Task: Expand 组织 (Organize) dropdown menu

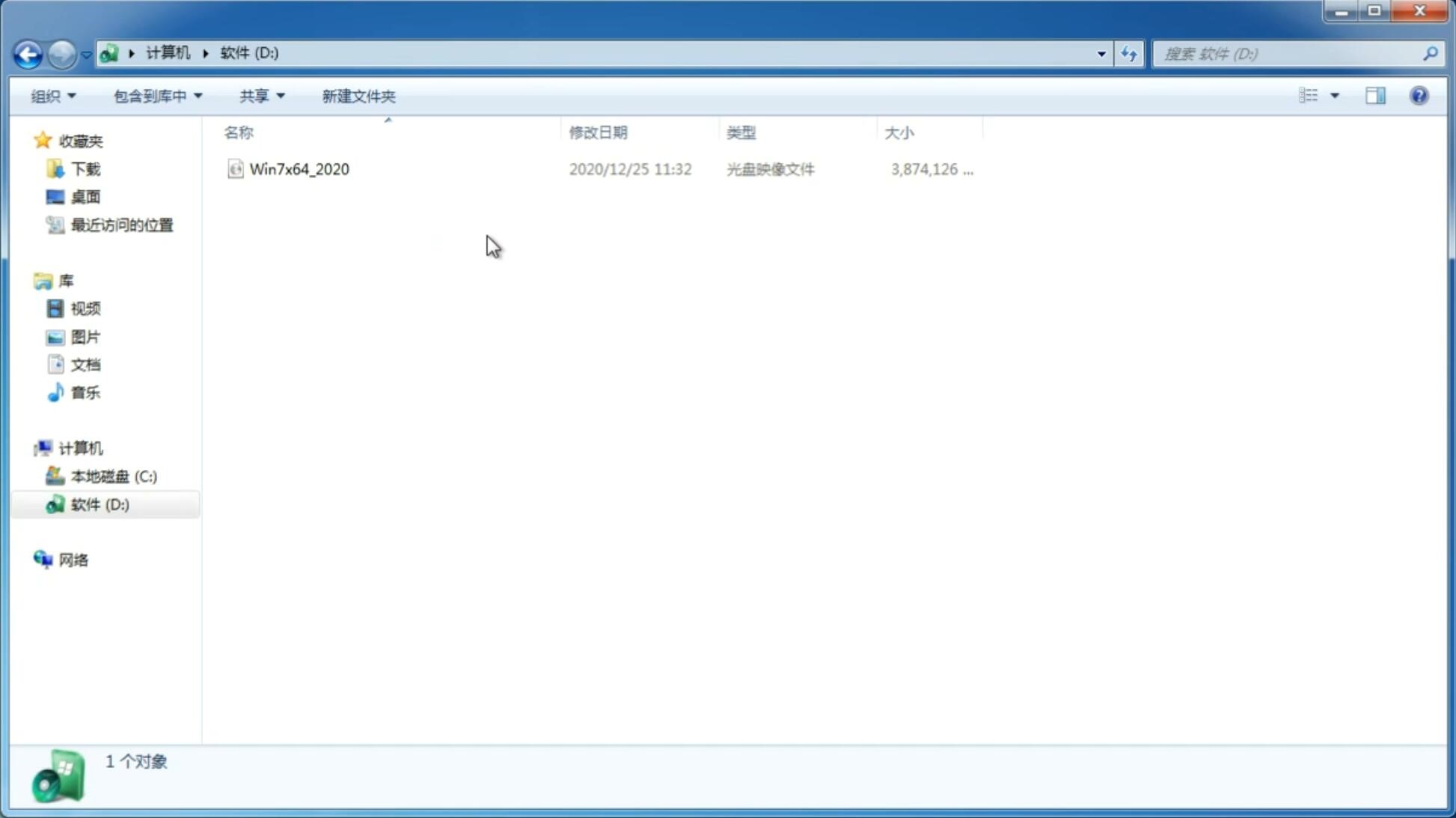Action: (54, 95)
